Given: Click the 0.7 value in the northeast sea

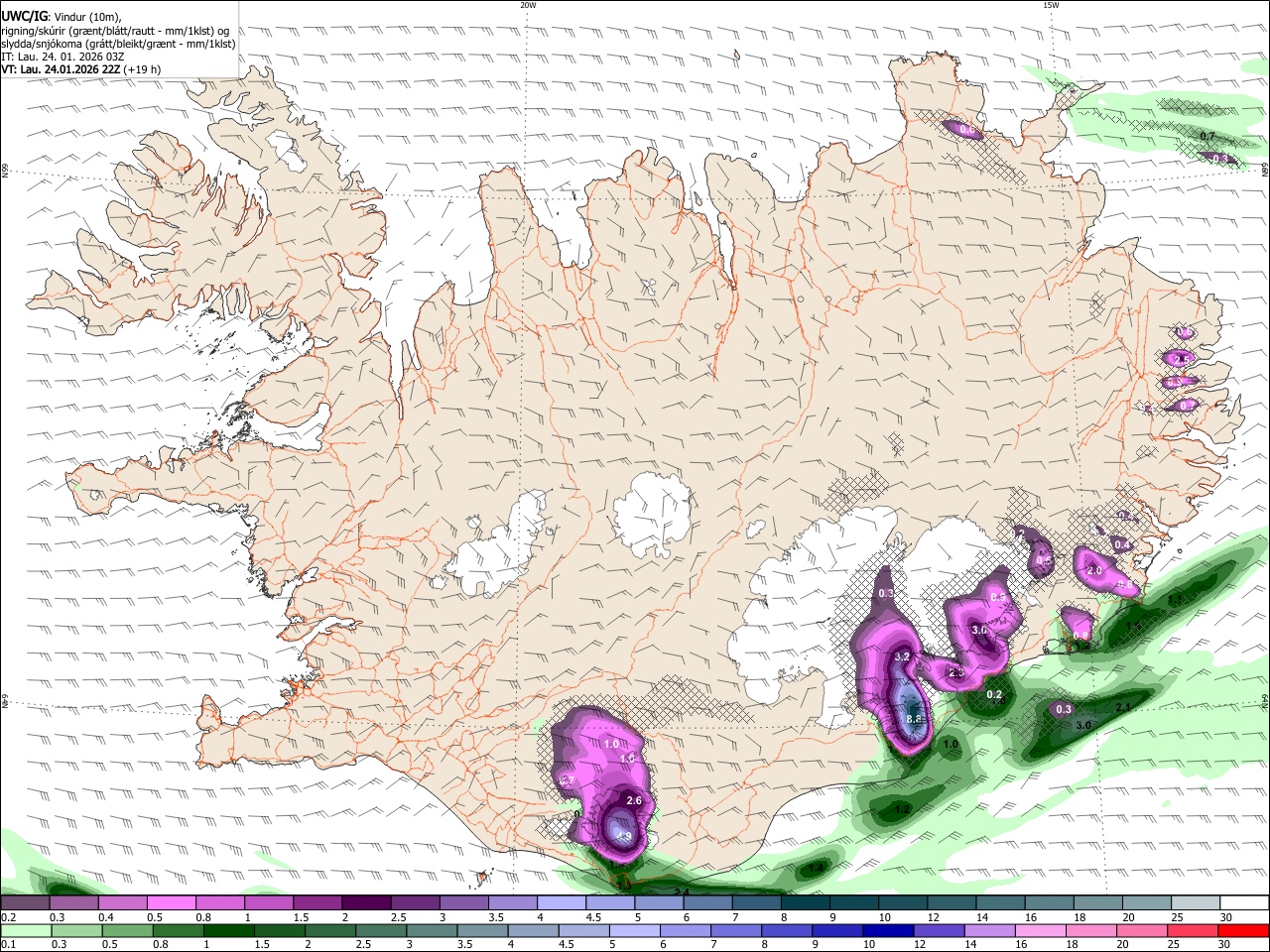Looking at the screenshot, I should pyautogui.click(x=1207, y=136).
